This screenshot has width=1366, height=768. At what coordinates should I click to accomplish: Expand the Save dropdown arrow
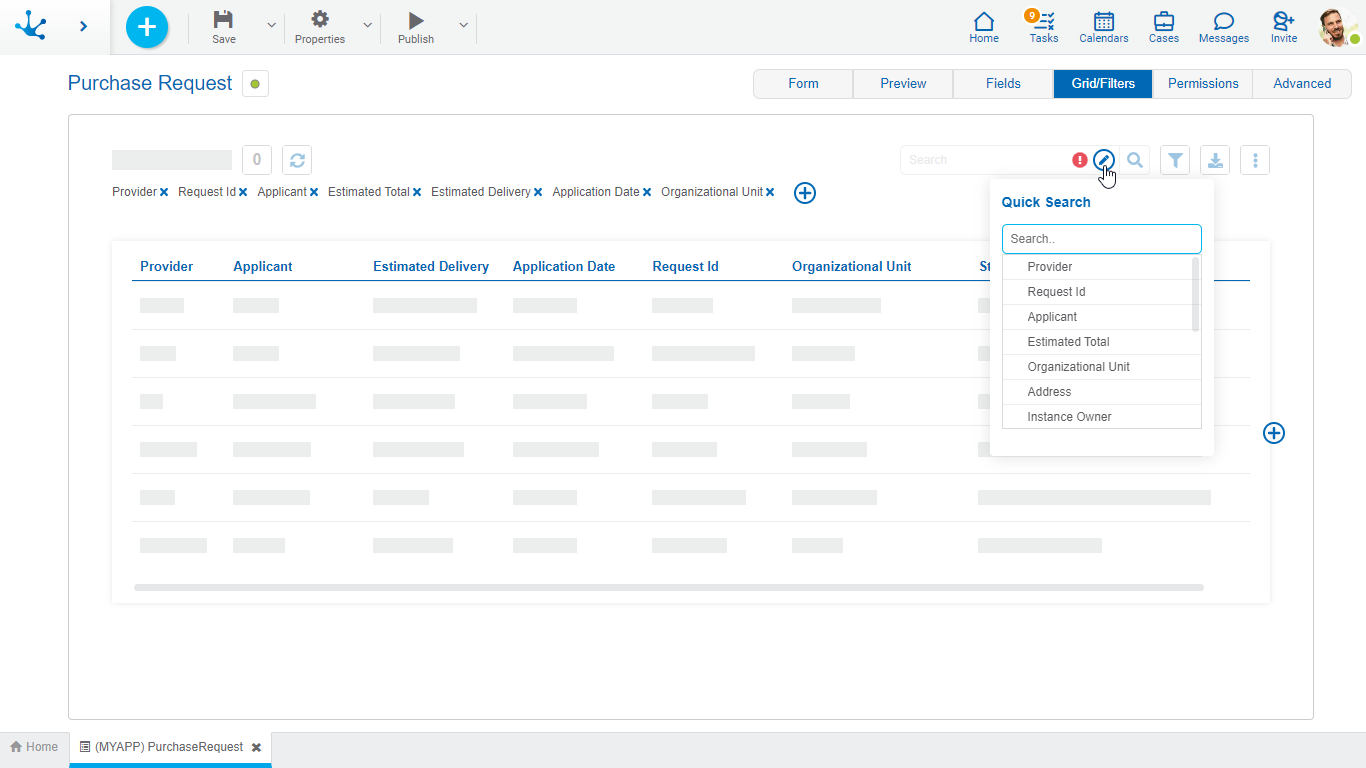coord(271,26)
